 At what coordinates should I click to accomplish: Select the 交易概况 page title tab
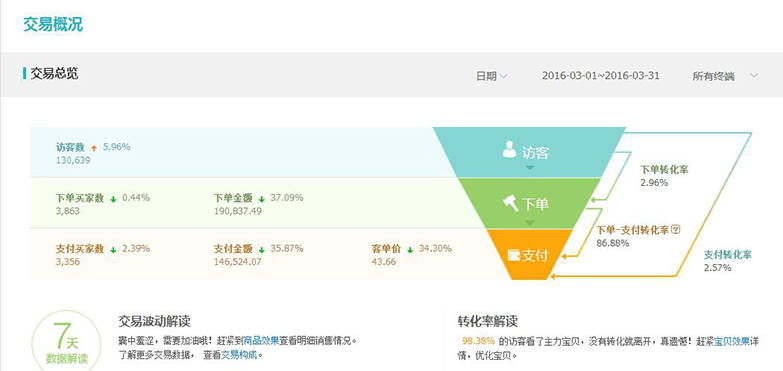pyautogui.click(x=53, y=24)
